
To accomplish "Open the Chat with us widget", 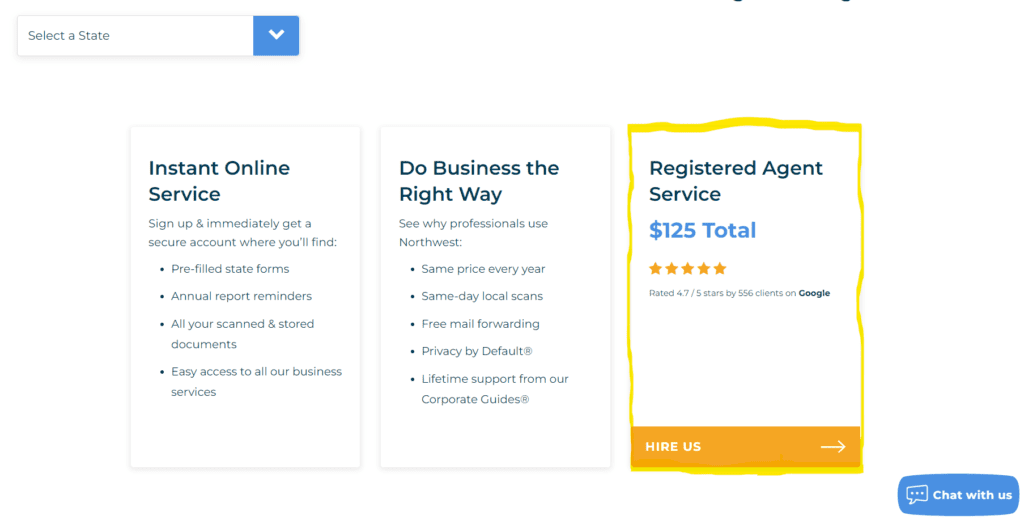I will [x=971, y=495].
